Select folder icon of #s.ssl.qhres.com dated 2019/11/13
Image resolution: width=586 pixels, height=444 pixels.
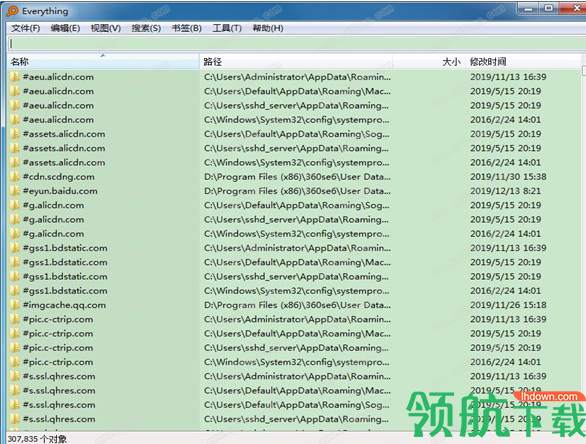[15, 376]
